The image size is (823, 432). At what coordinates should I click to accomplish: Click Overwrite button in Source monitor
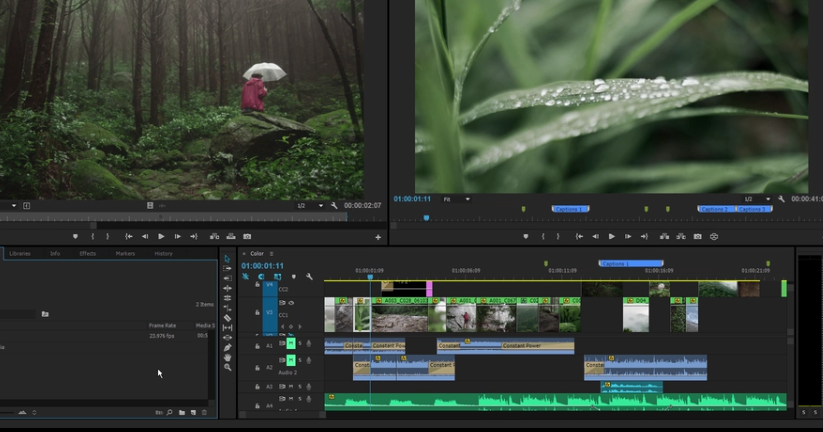[x=230, y=237]
